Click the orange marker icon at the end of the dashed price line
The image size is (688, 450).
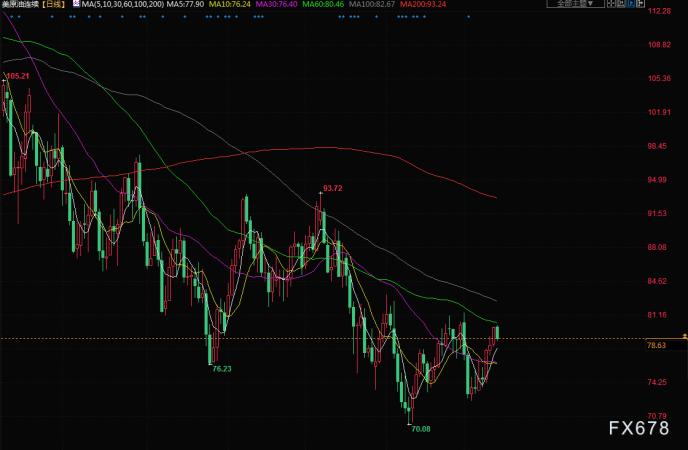click(684, 336)
